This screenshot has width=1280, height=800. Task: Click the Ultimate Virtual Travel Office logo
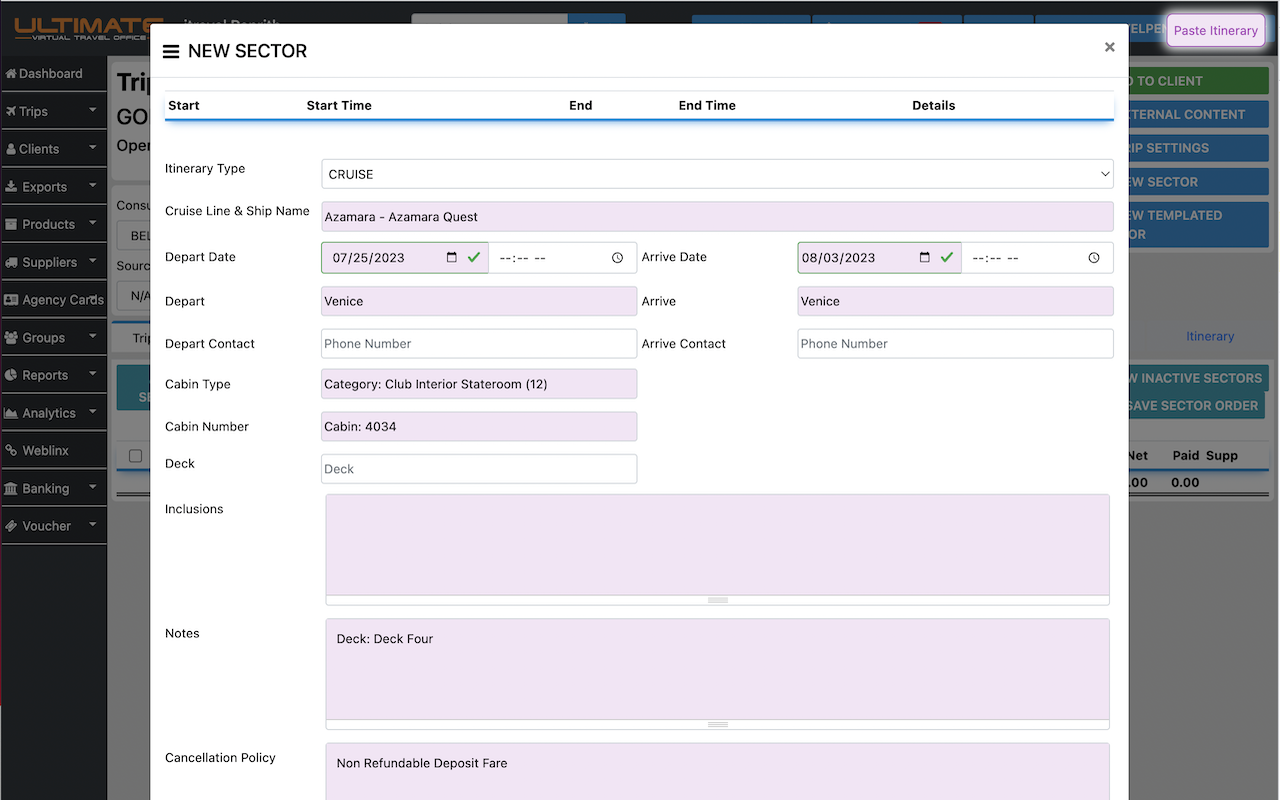[86, 28]
